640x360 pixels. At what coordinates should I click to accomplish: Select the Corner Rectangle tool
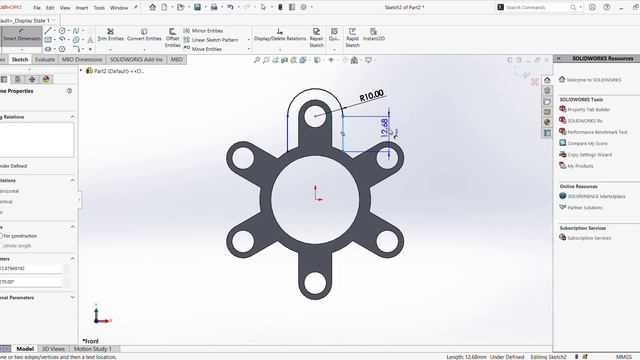pos(48,40)
